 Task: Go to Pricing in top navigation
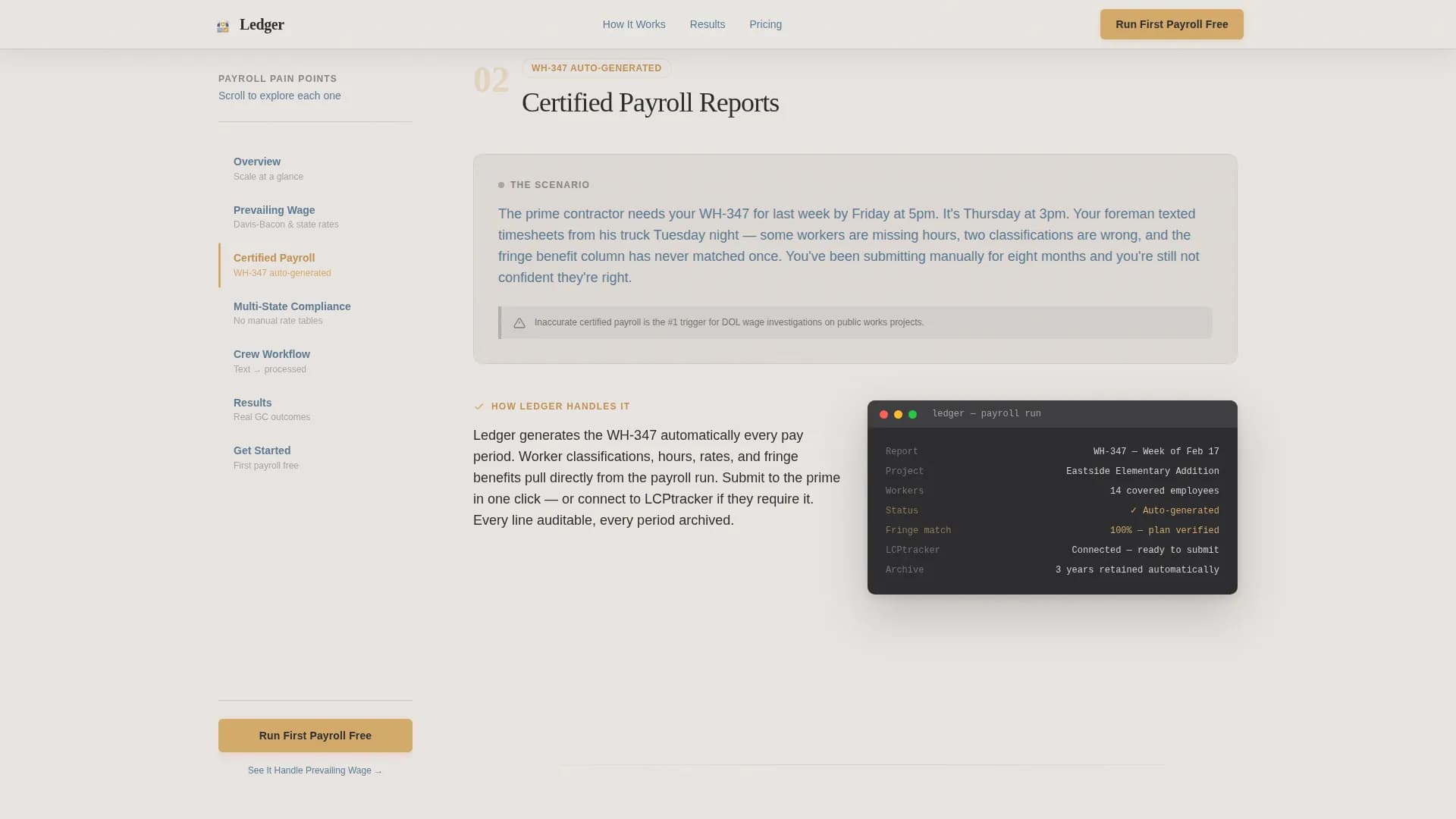(765, 24)
